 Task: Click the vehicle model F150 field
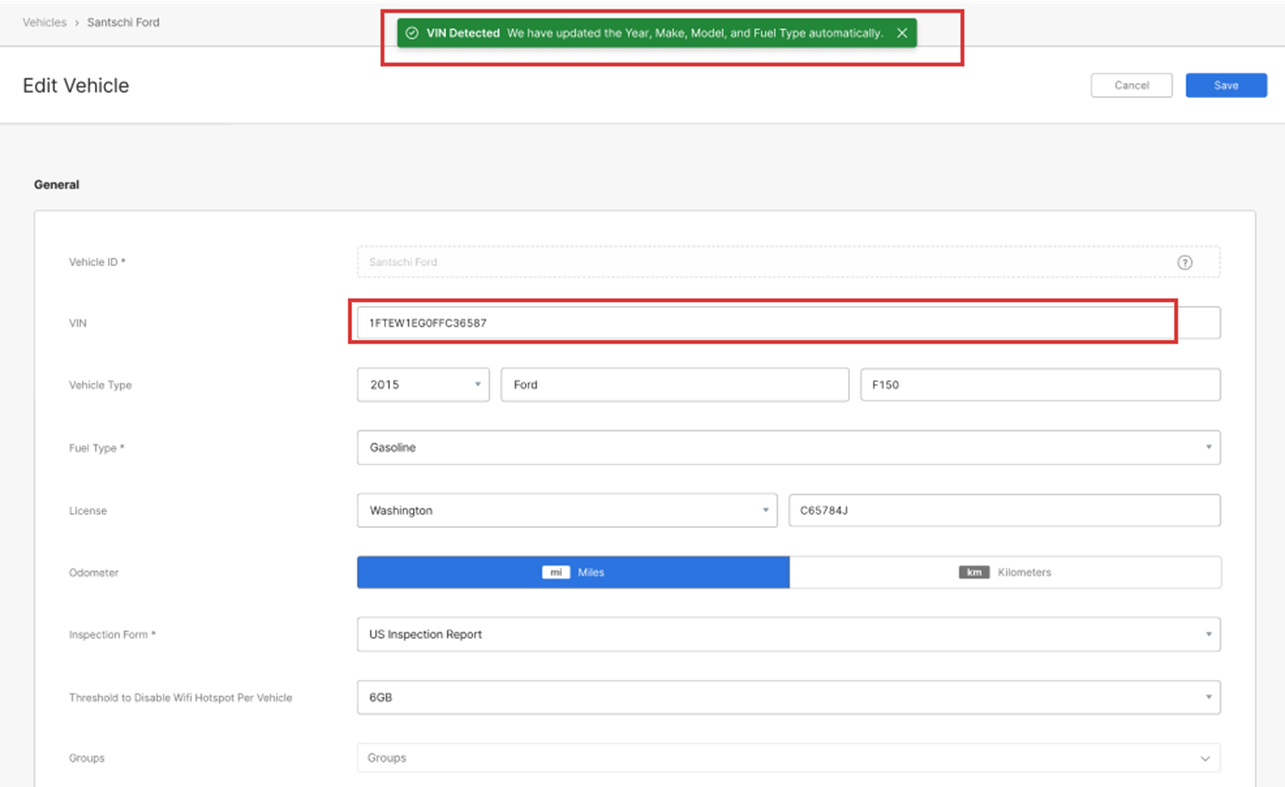[x=1039, y=385]
